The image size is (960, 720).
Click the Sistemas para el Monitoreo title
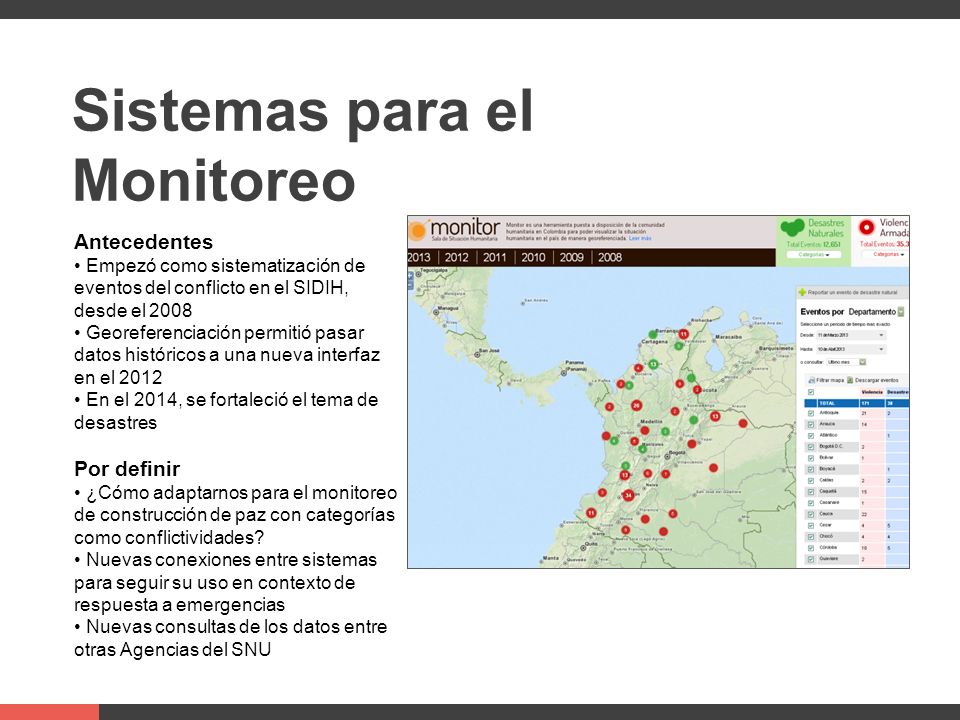[303, 145]
